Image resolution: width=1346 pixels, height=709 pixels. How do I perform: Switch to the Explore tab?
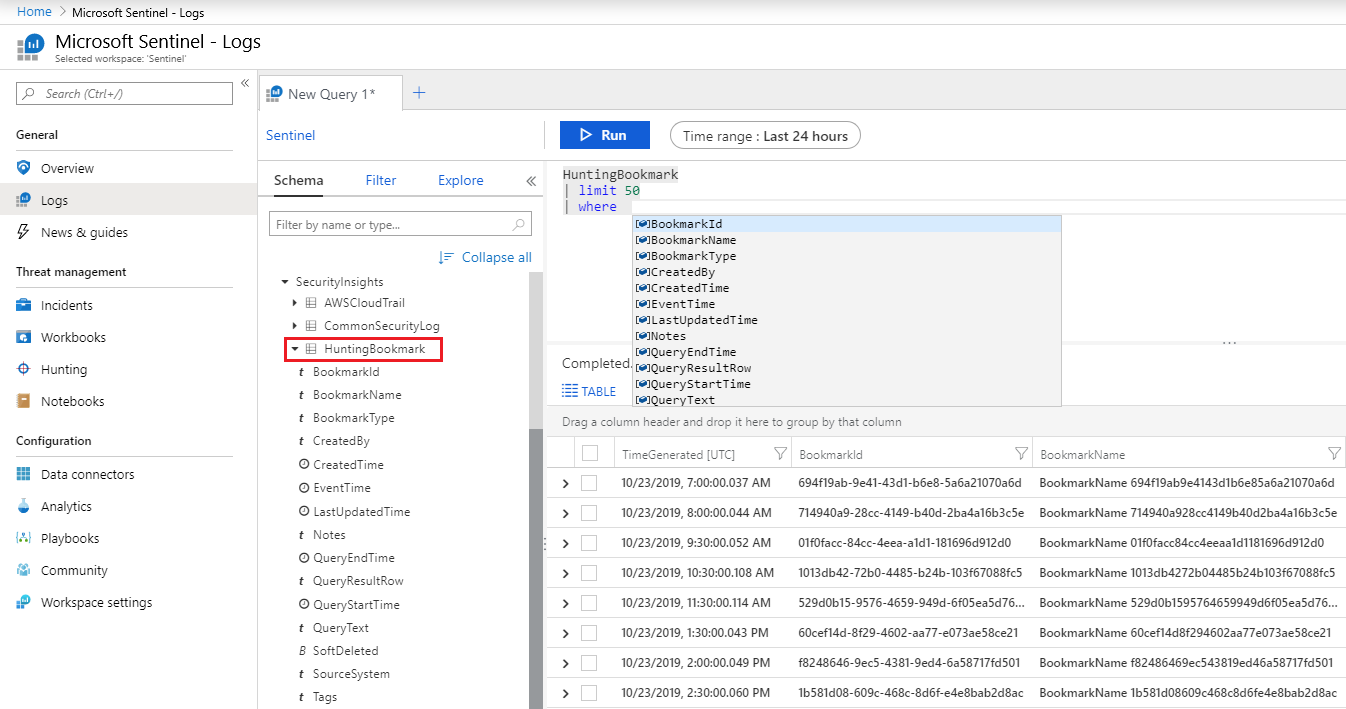click(x=460, y=180)
